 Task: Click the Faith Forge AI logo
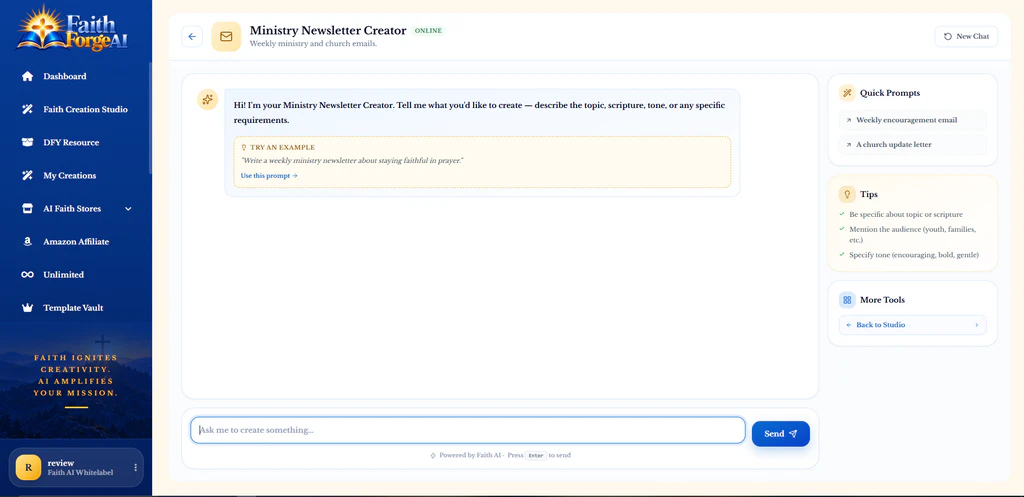(74, 29)
